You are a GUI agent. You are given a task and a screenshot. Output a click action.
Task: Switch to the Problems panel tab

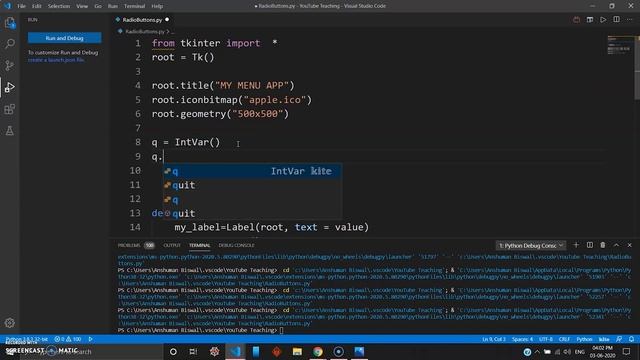point(136,245)
